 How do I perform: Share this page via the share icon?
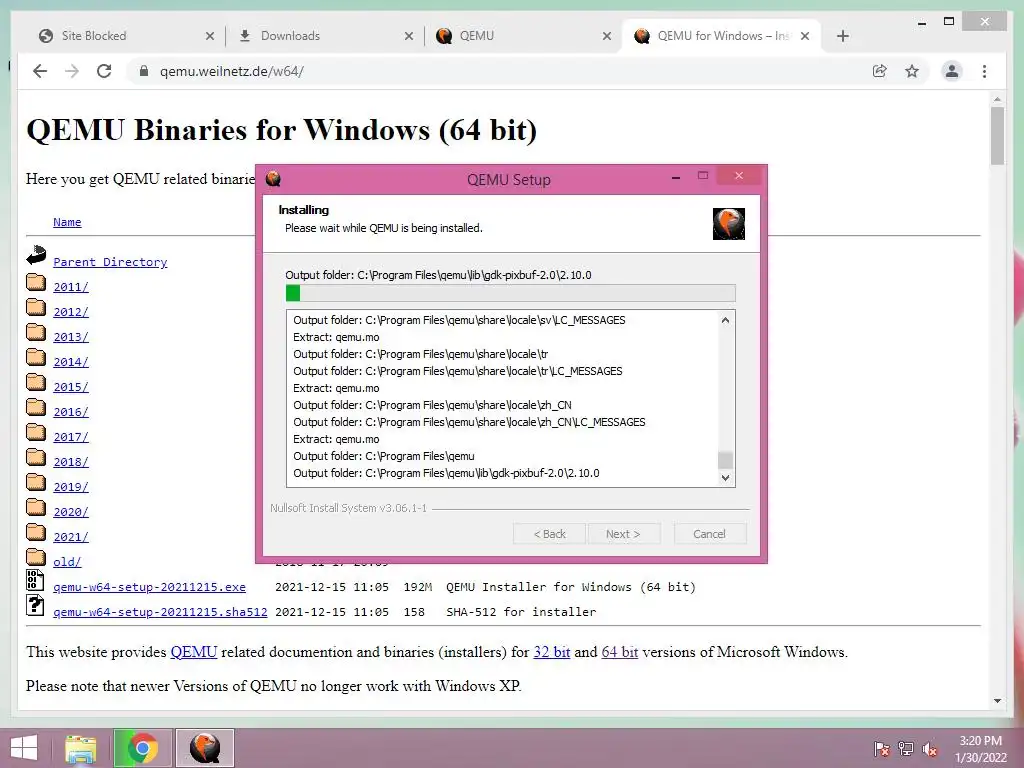pos(880,71)
